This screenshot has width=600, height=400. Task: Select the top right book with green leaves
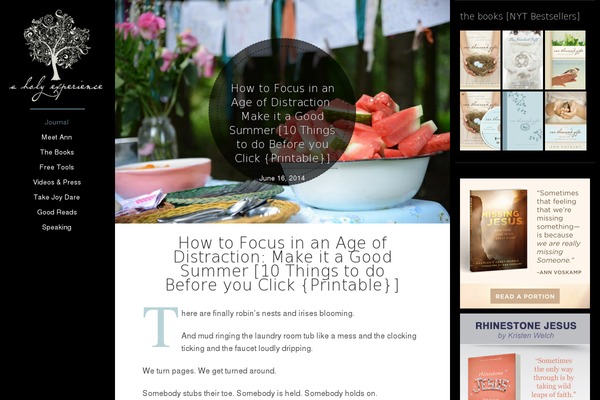(565, 60)
